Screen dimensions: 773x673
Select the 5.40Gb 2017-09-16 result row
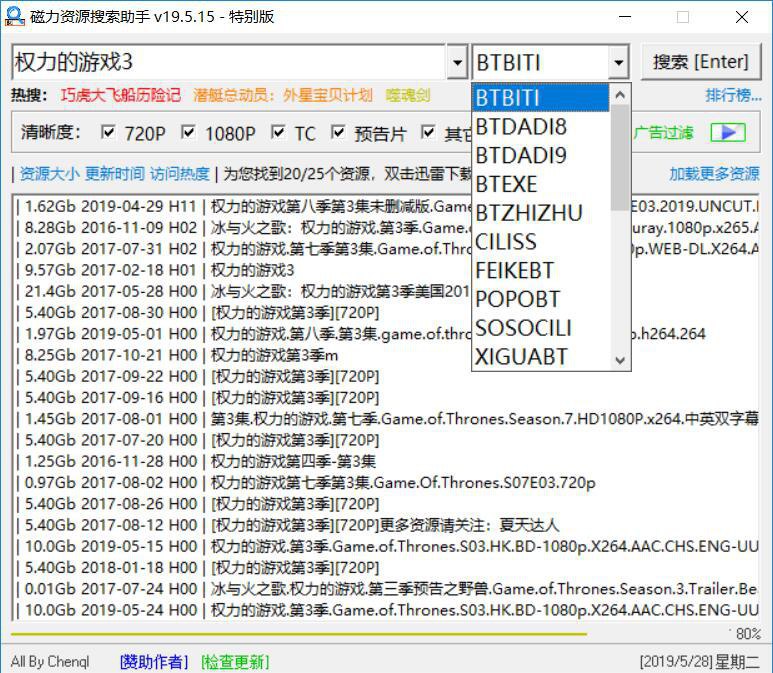tap(386, 397)
